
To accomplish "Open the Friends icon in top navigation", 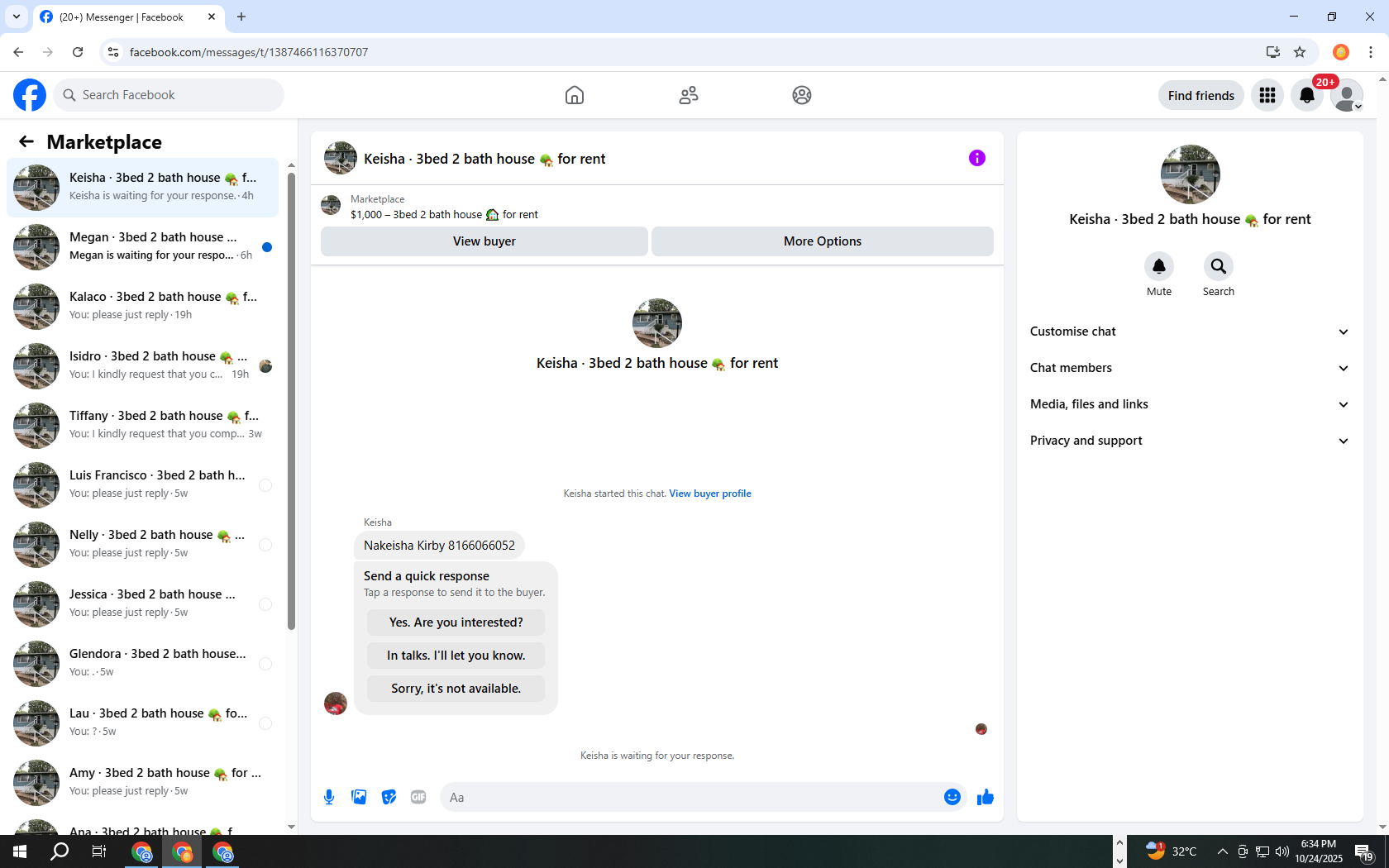I will 689,95.
